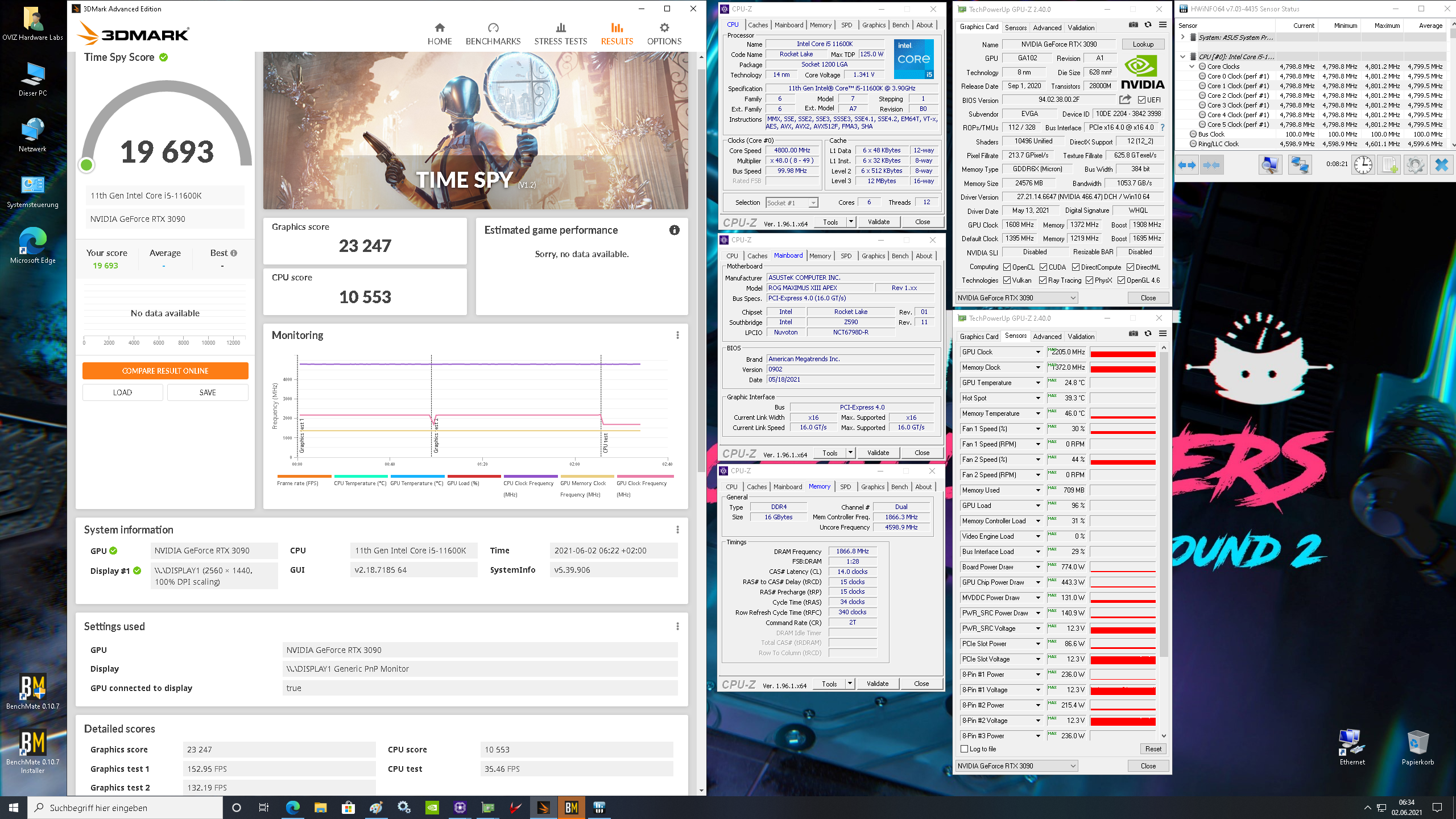The image size is (1456, 819).
Task: Take a screenshot with the top GPU-Z camera icon
Action: point(1133,25)
